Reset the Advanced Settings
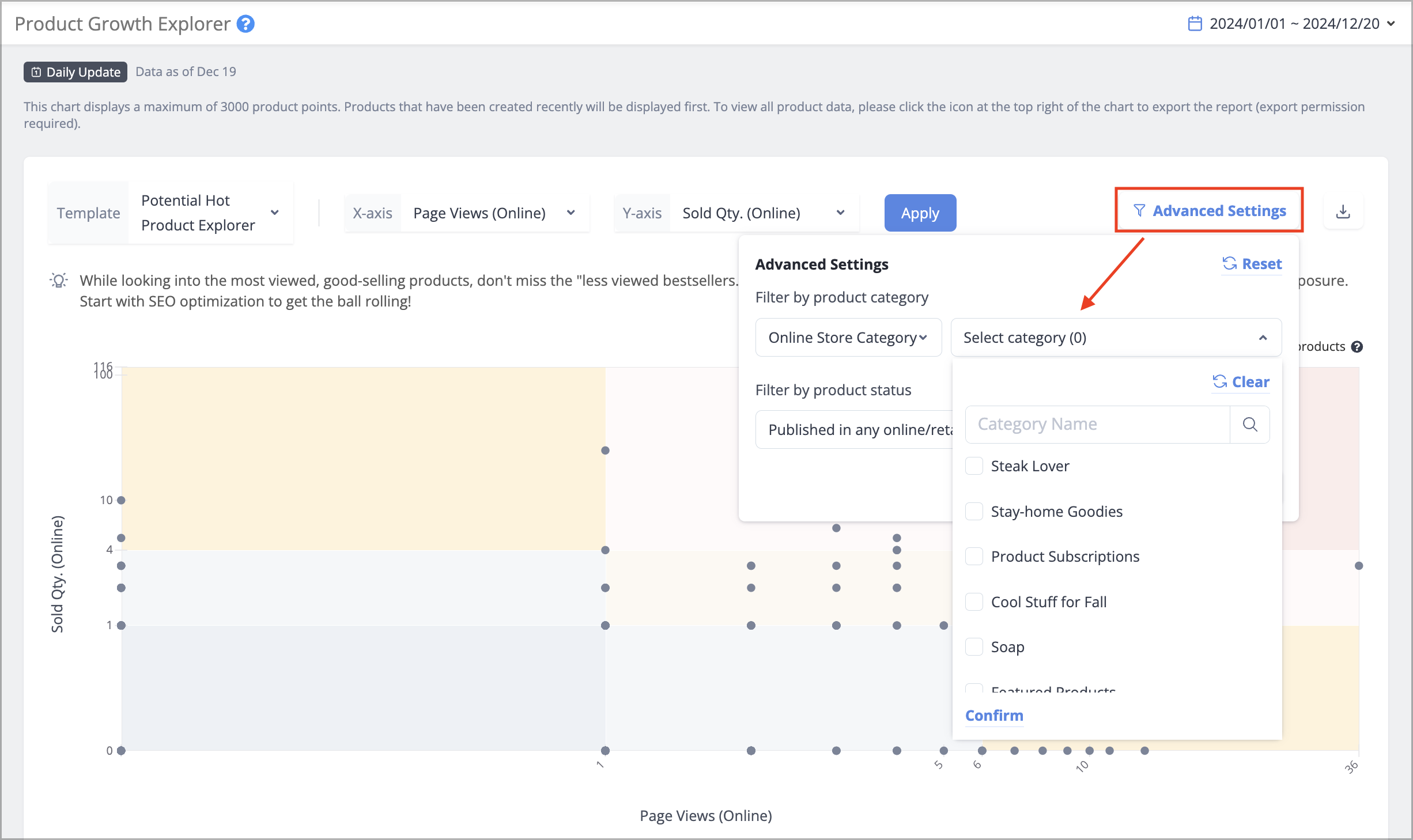Image resolution: width=1413 pixels, height=840 pixels. click(1252, 264)
